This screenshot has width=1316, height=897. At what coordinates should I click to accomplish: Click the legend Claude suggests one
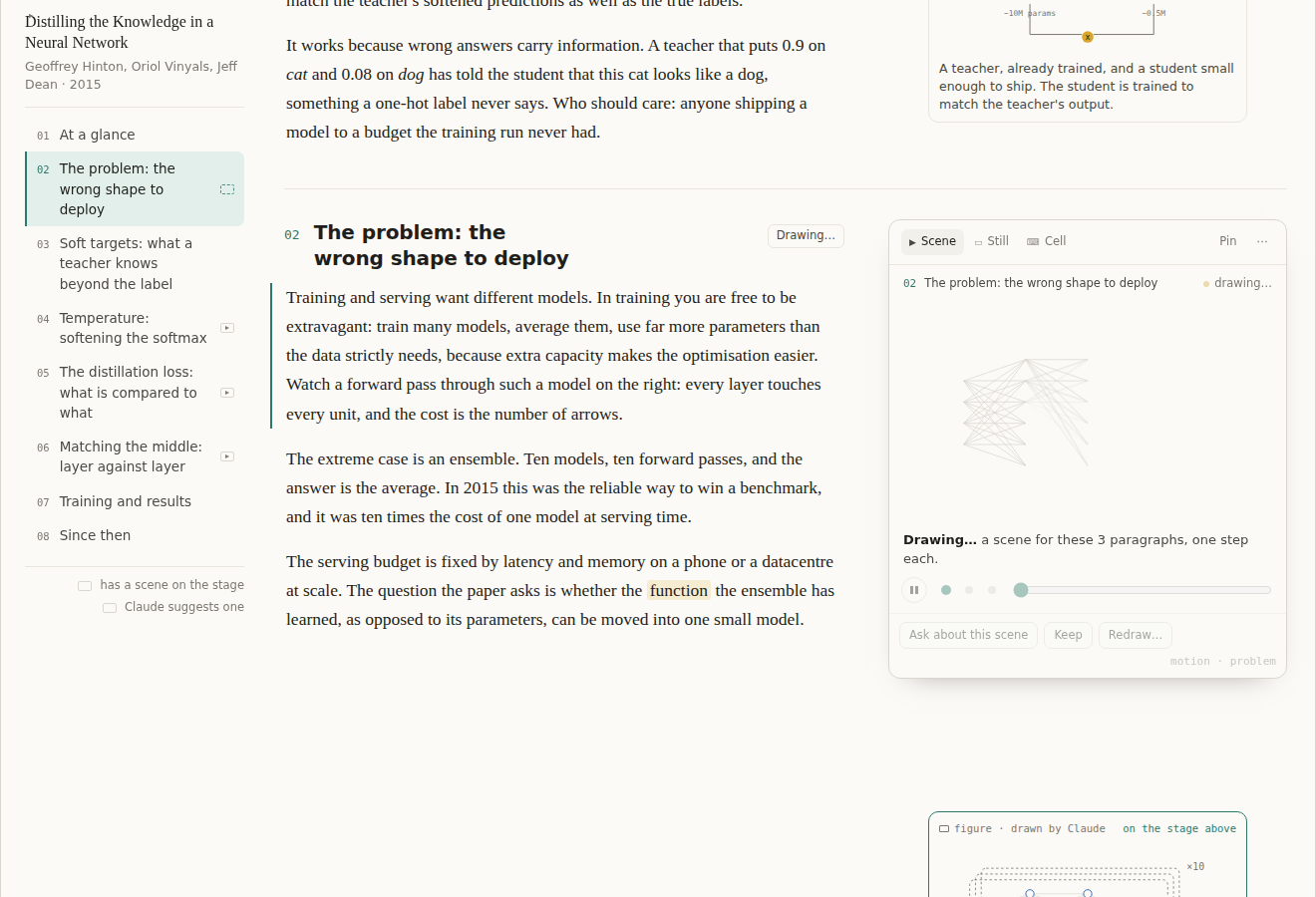173,607
